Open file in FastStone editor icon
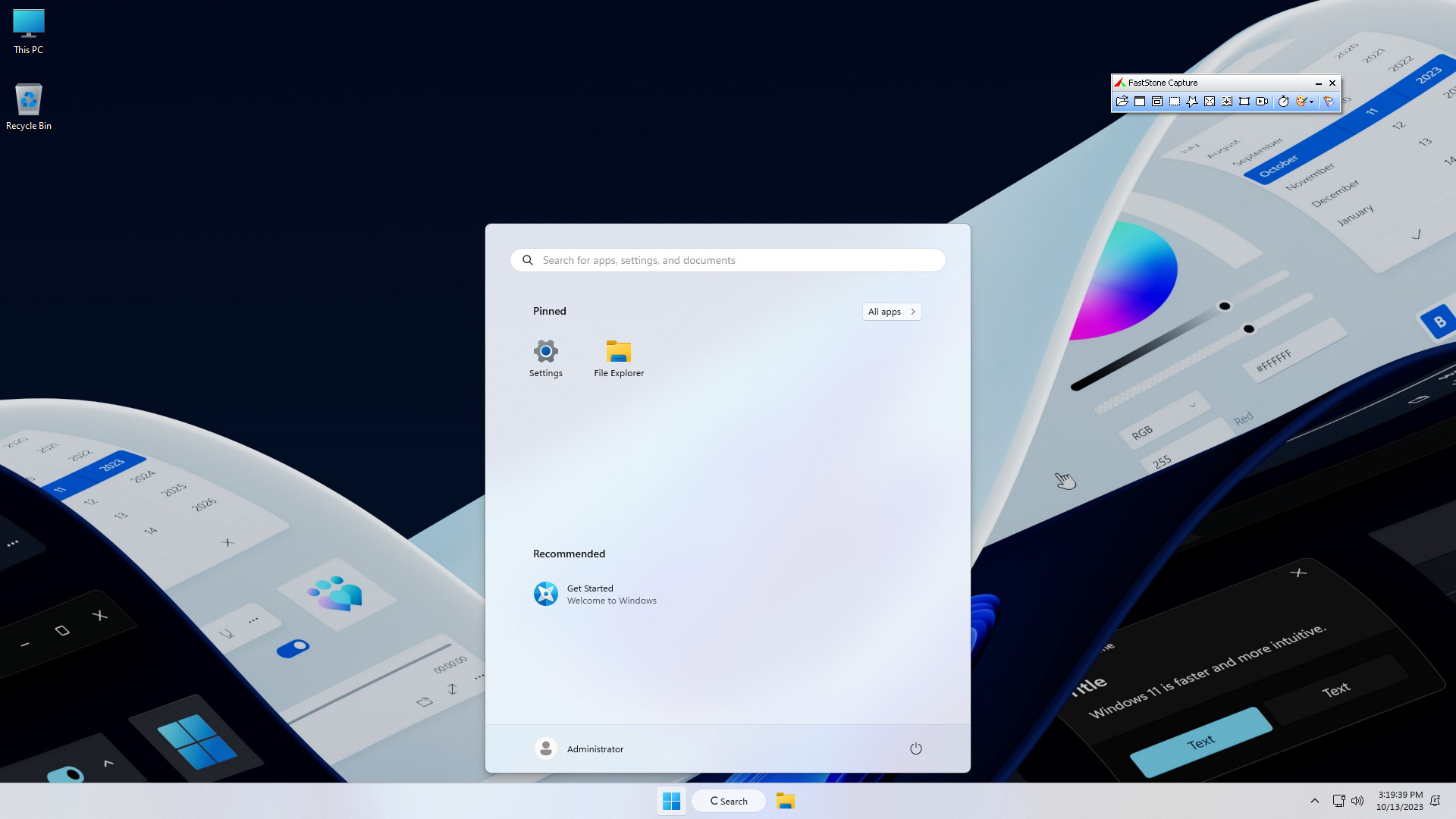Screen dimensions: 1456x819 (1122, 101)
